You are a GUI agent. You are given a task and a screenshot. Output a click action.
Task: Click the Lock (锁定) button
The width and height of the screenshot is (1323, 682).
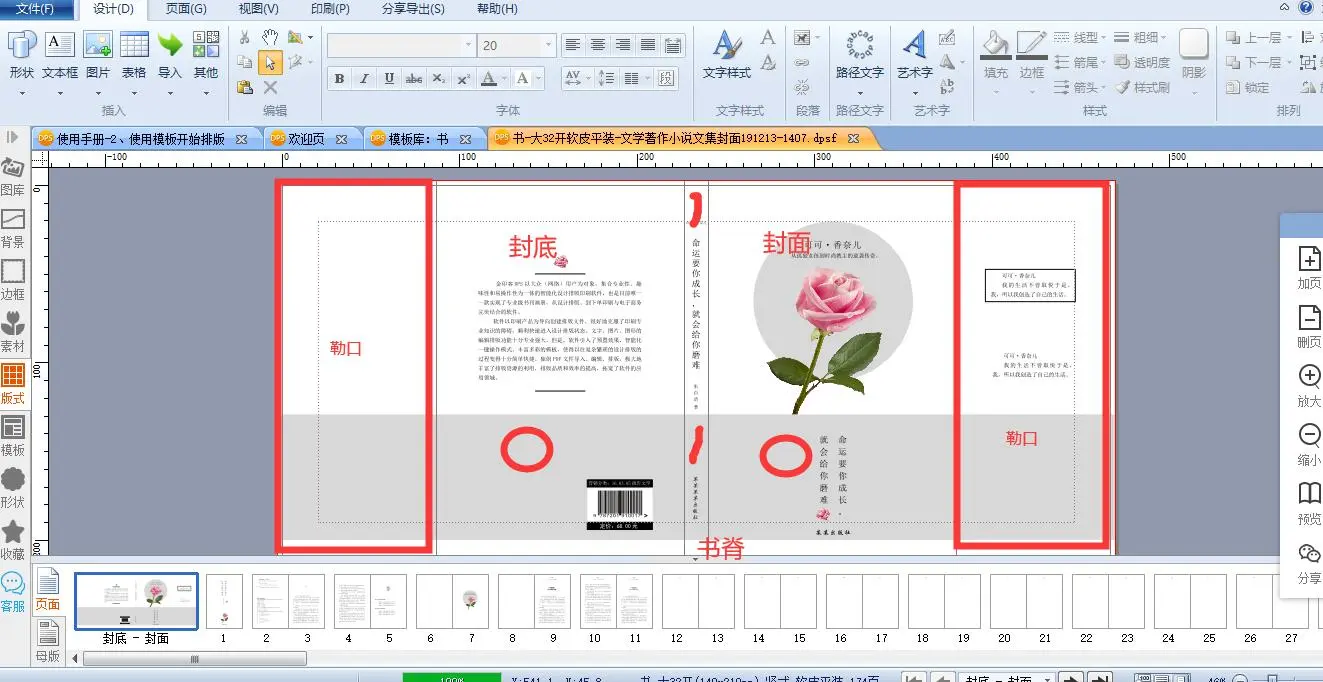coord(1248,88)
